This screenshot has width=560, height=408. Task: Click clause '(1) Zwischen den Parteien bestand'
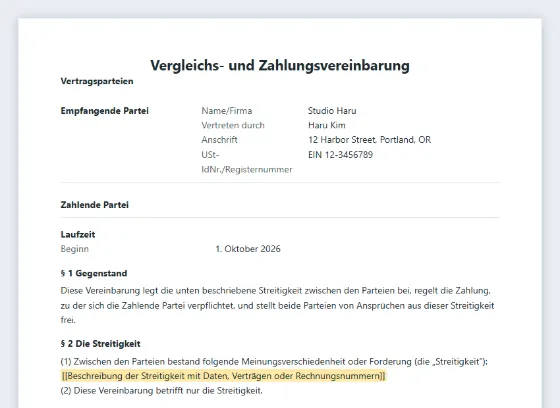point(274,362)
